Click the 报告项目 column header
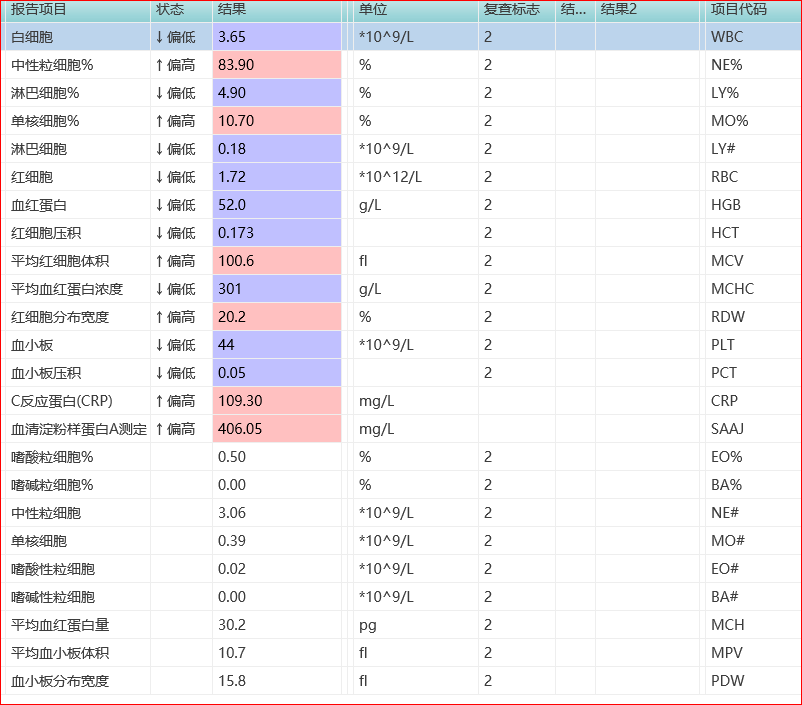802x705 pixels. click(39, 10)
